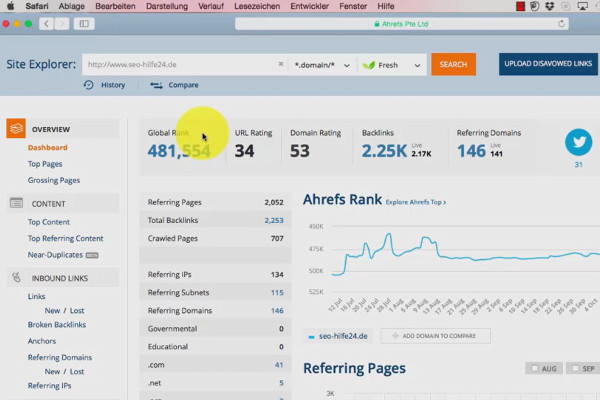The width and height of the screenshot is (600, 400).
Task: Open the Lesezeichen menu
Action: [257, 6]
